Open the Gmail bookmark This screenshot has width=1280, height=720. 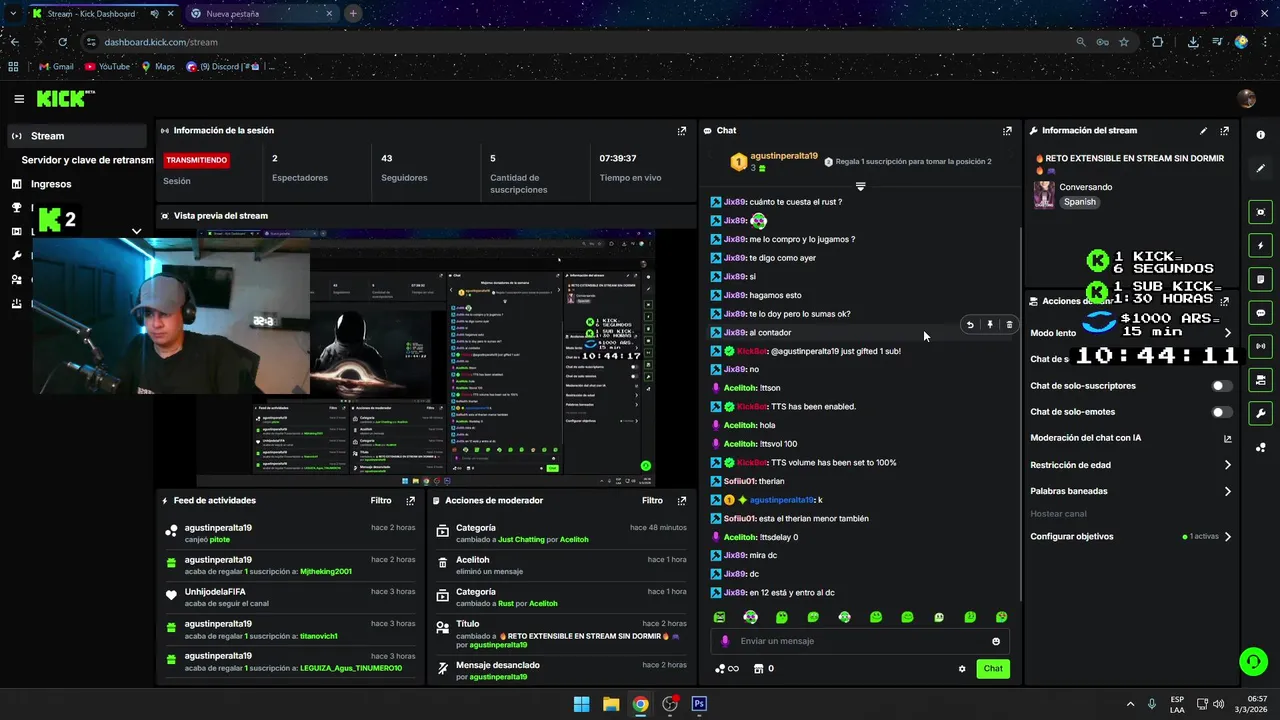[x=56, y=67]
